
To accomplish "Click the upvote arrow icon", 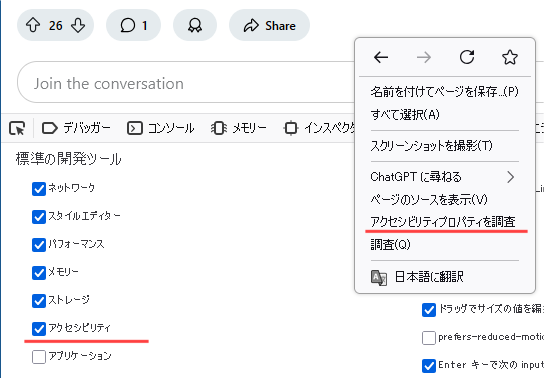I will point(33,25).
